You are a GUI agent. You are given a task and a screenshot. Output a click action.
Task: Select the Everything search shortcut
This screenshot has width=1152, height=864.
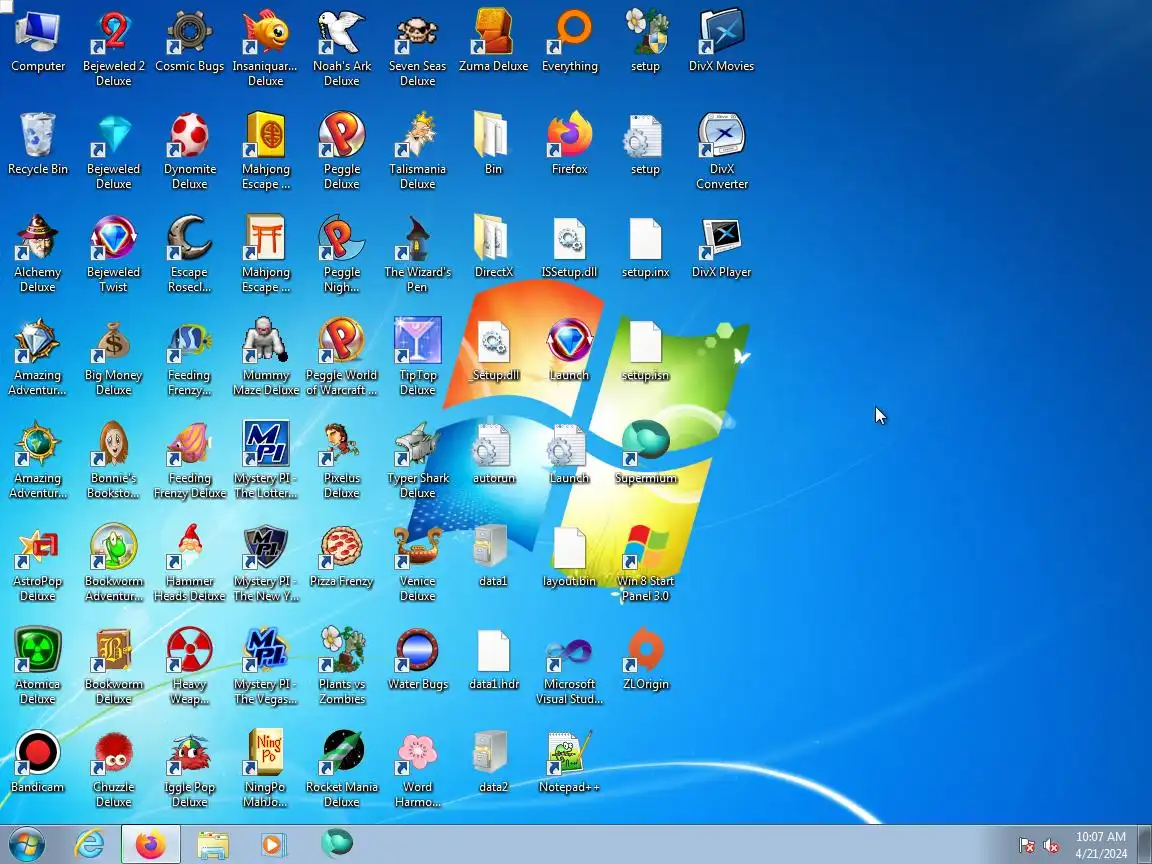point(569,33)
